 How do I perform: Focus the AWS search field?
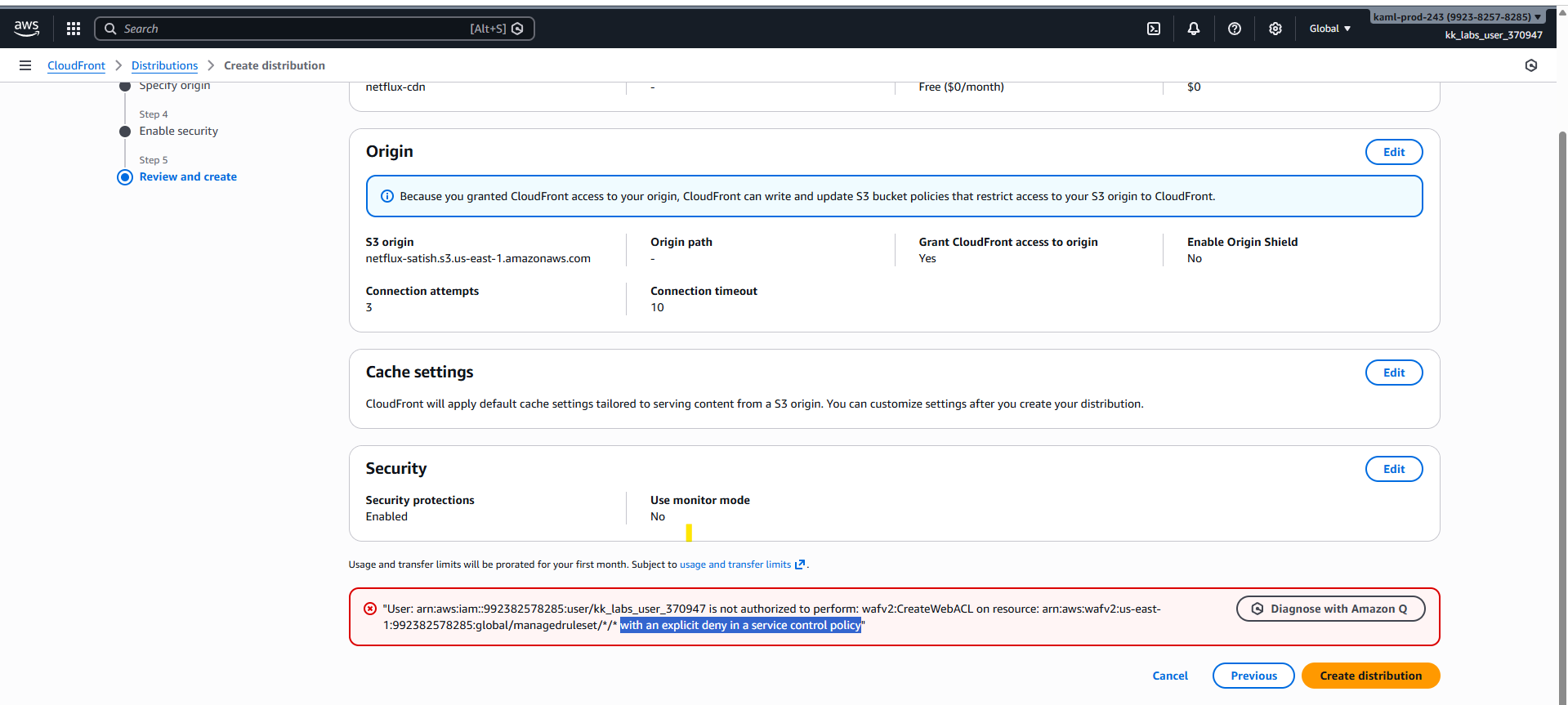click(x=294, y=29)
